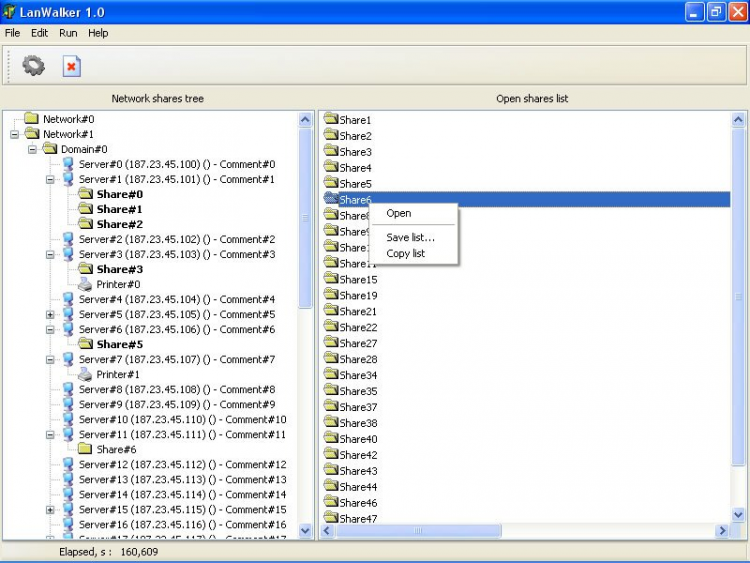Select Copy list in context menu
Screen dimensions: 750x563
(x=405, y=253)
